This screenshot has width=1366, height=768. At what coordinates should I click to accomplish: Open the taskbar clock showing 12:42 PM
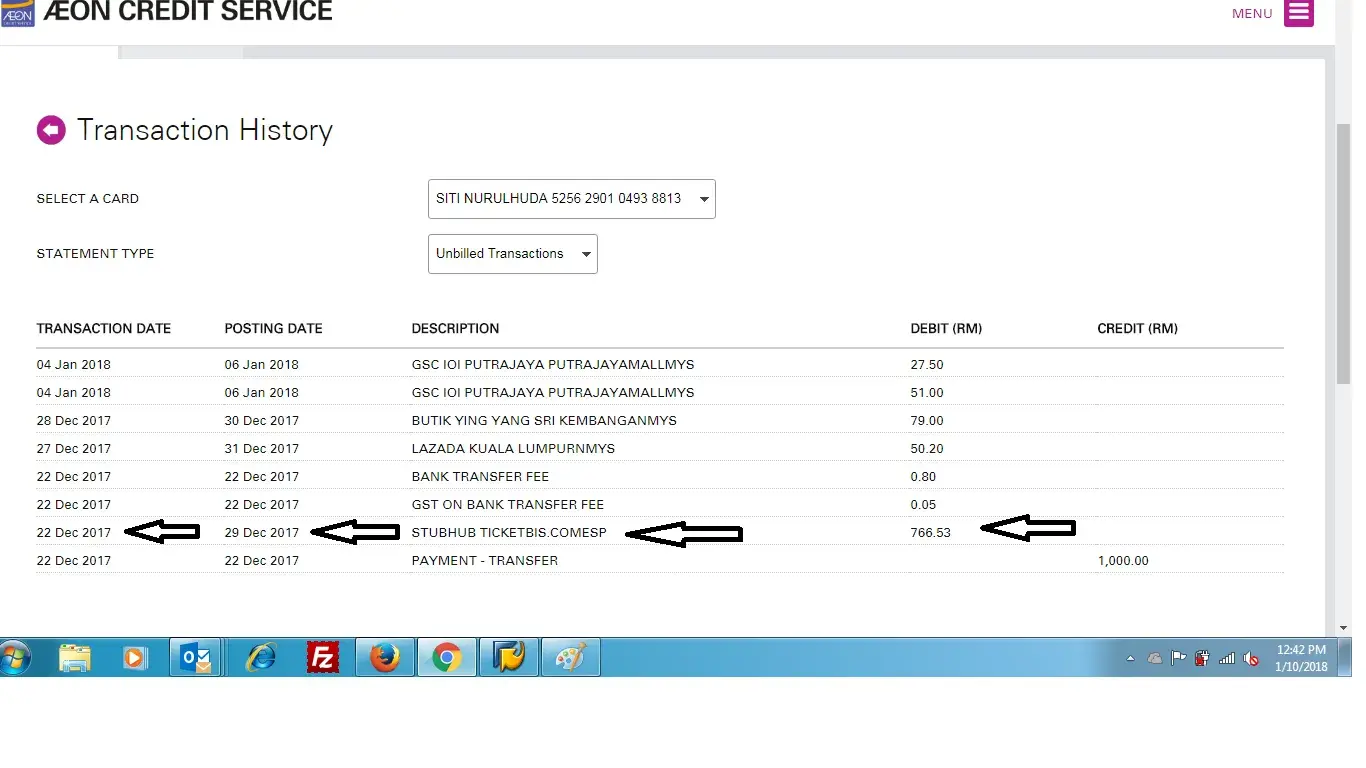tap(1301, 658)
